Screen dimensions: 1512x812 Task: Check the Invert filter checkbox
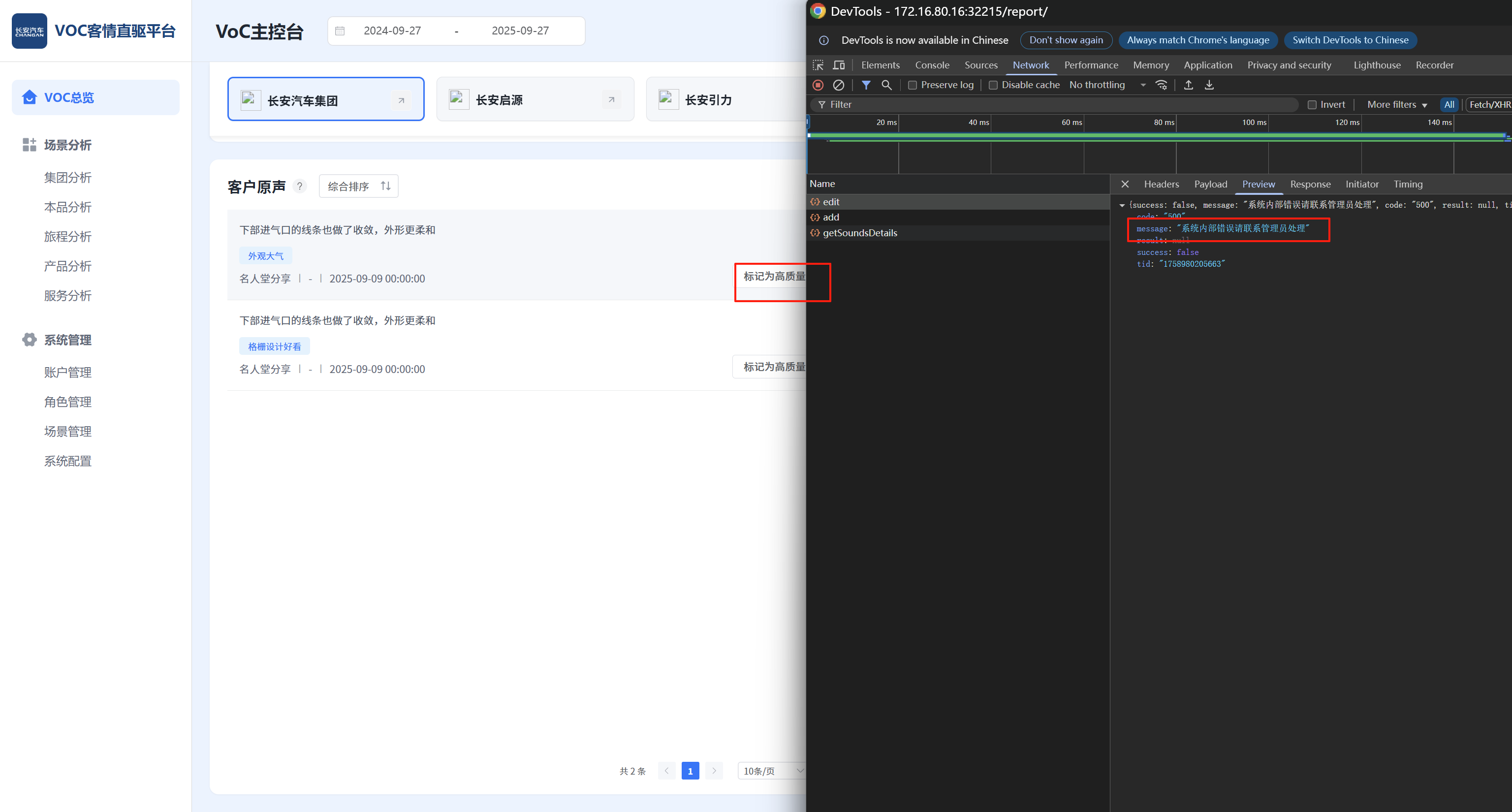click(x=1312, y=104)
